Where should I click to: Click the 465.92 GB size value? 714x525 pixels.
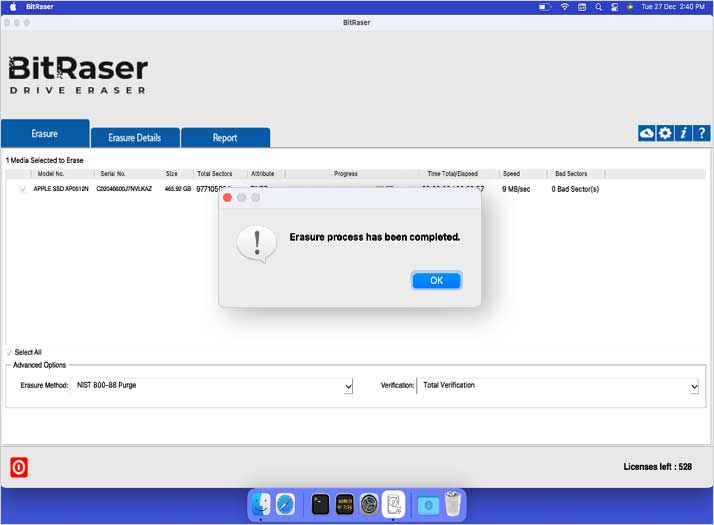[178, 189]
